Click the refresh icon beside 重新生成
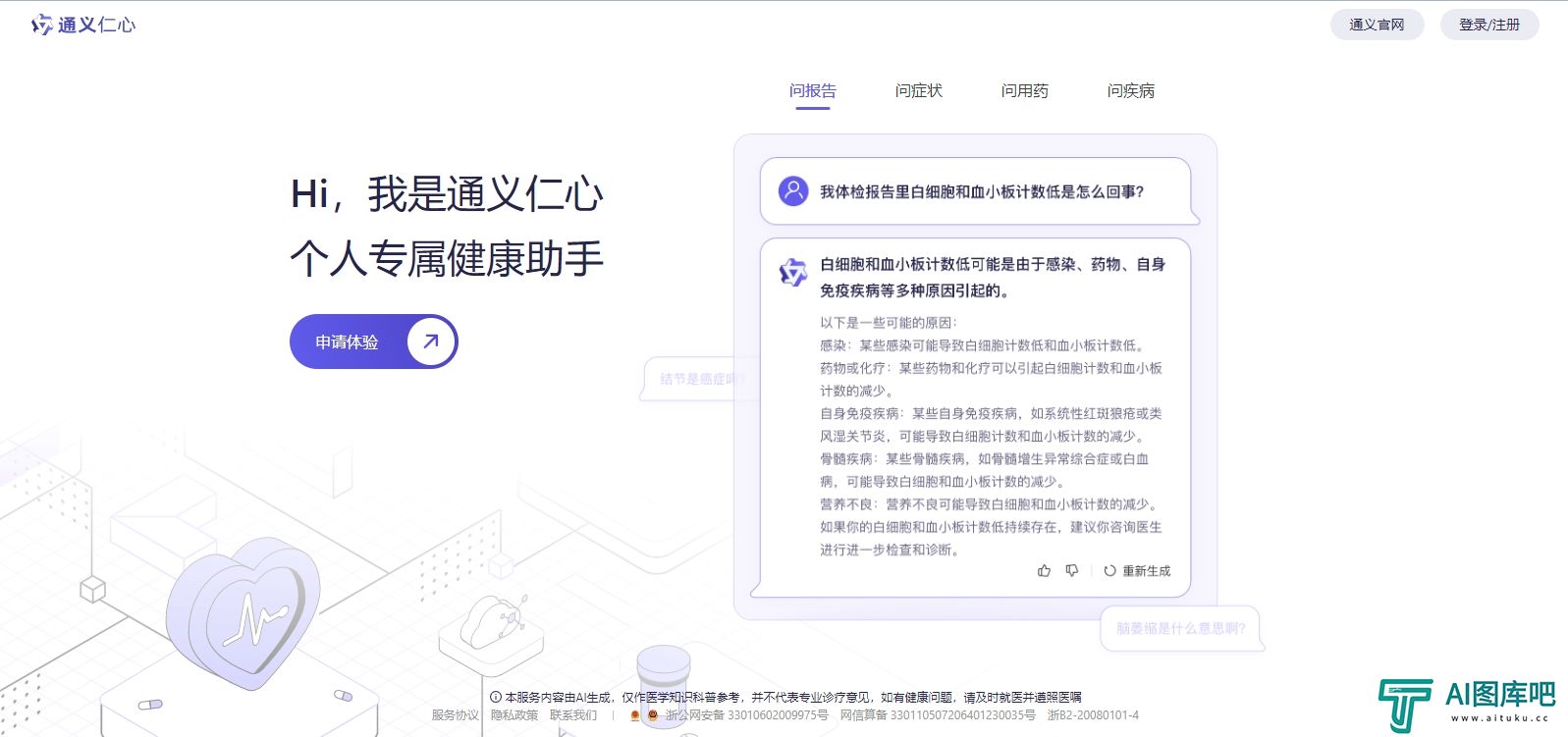The height and width of the screenshot is (737, 1568). pos(1109,570)
